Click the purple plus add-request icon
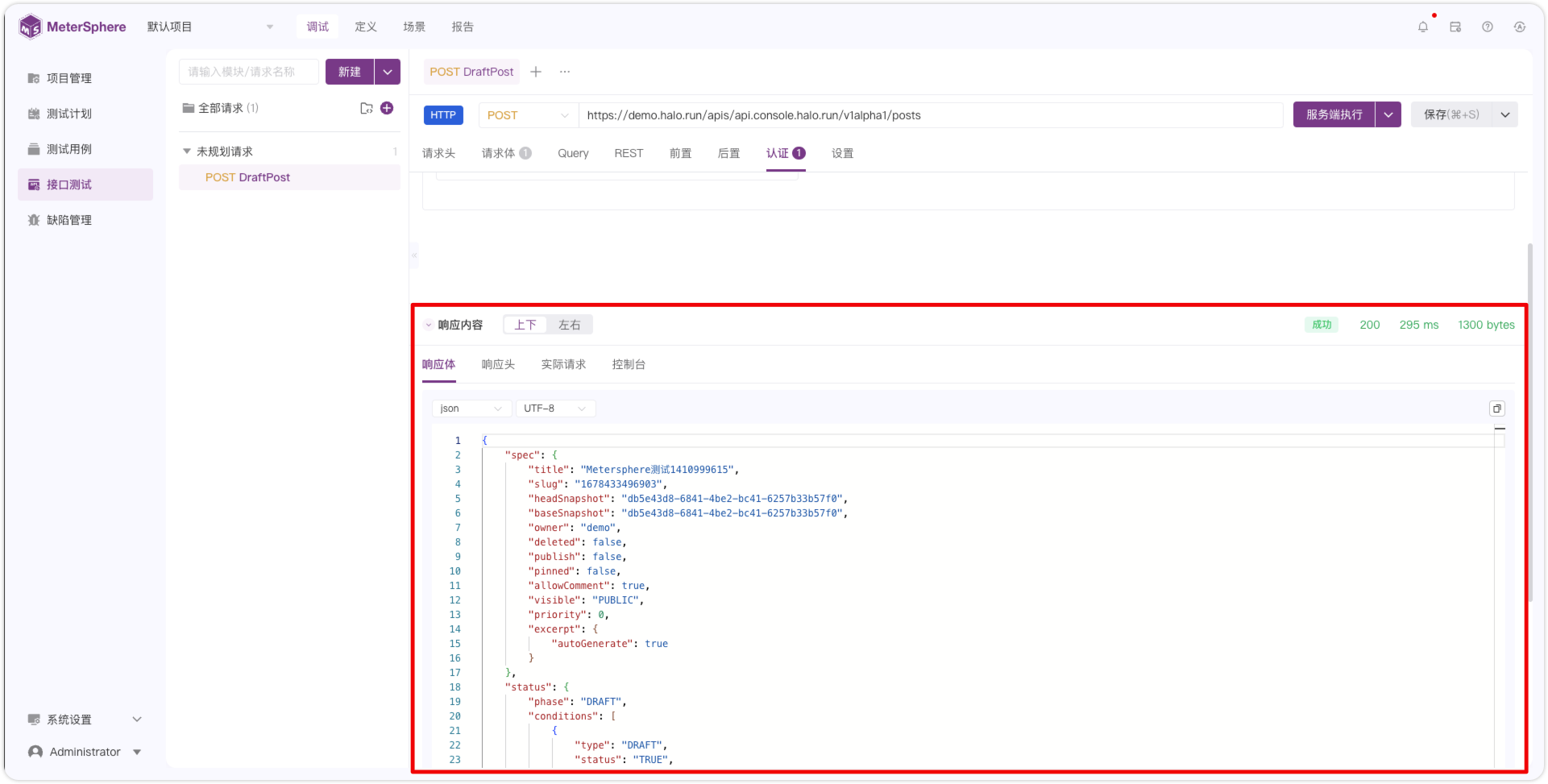Image resolution: width=1548 pixels, height=784 pixels. click(x=387, y=108)
